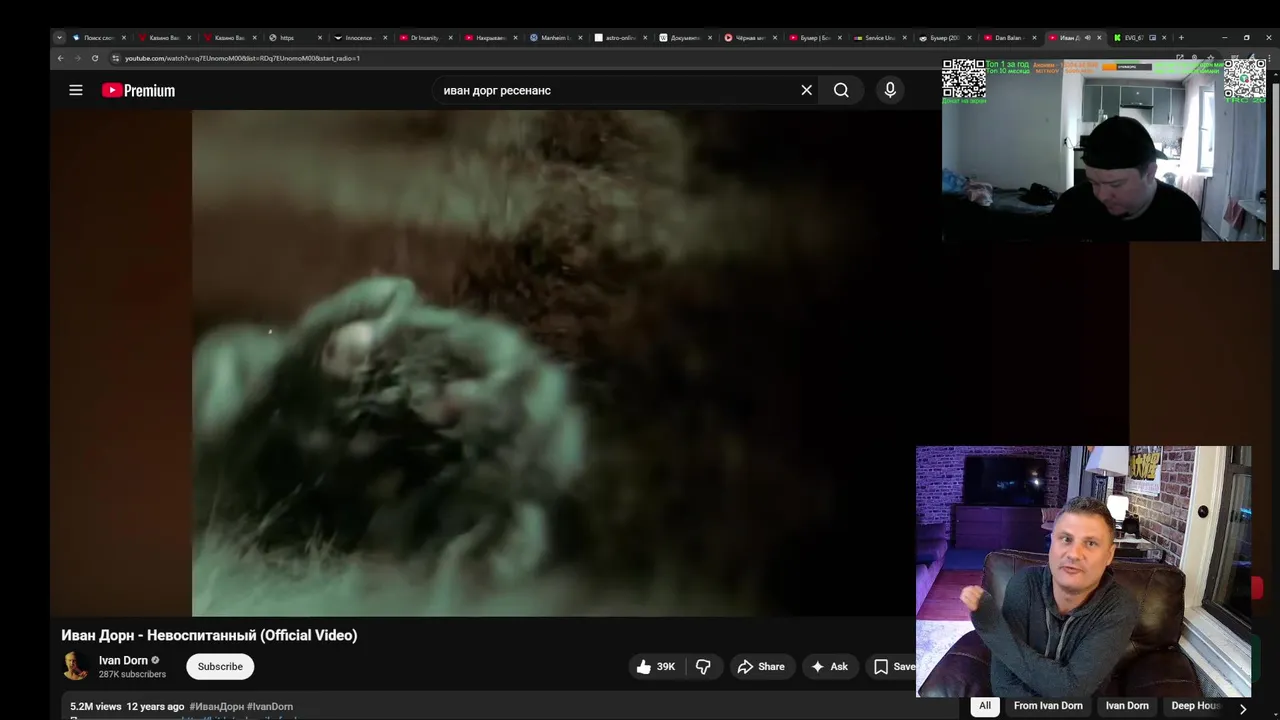
Task: Close the Dan Balan browser tab
Action: 1035,38
